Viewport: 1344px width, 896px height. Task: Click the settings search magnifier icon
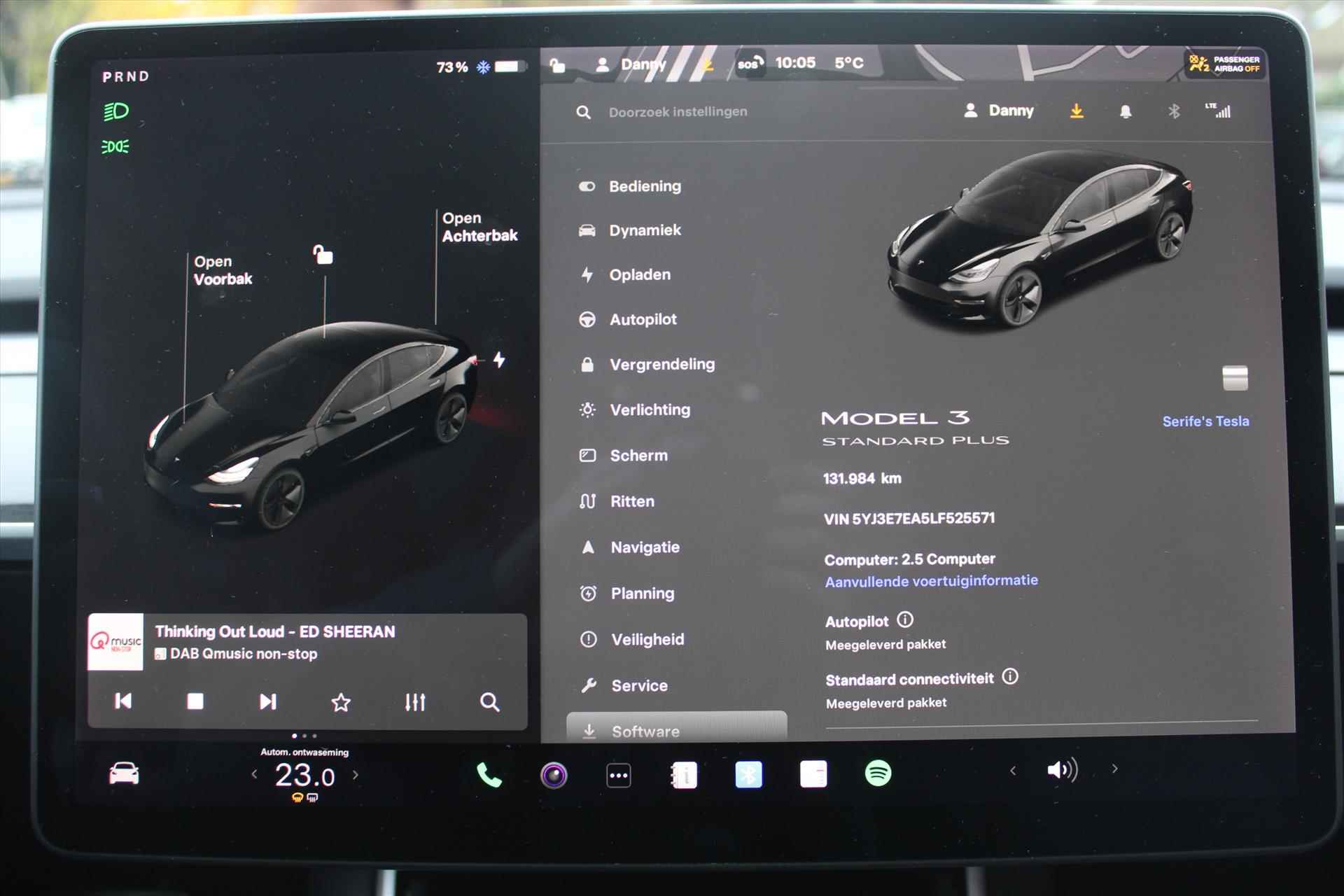tap(583, 112)
